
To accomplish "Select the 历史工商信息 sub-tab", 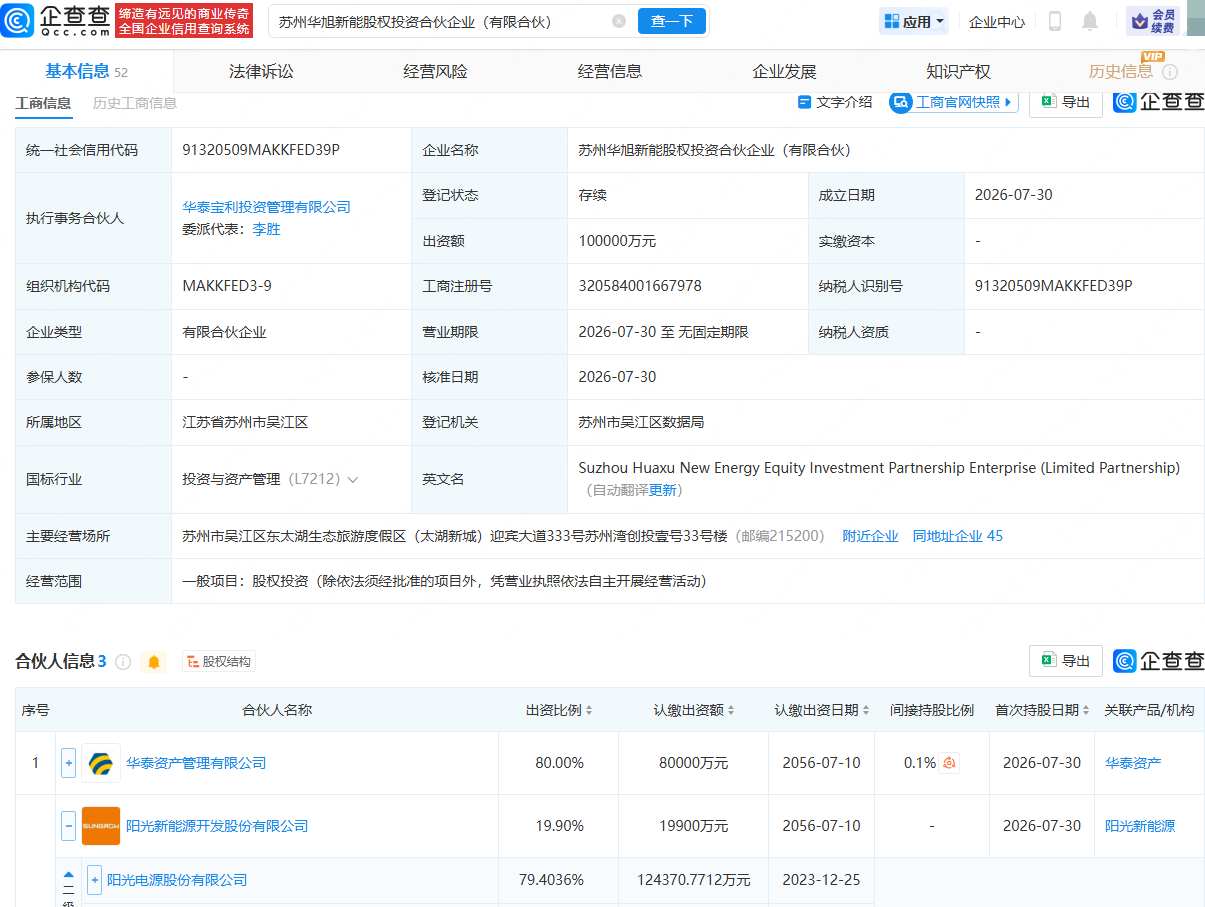I will 135,103.
